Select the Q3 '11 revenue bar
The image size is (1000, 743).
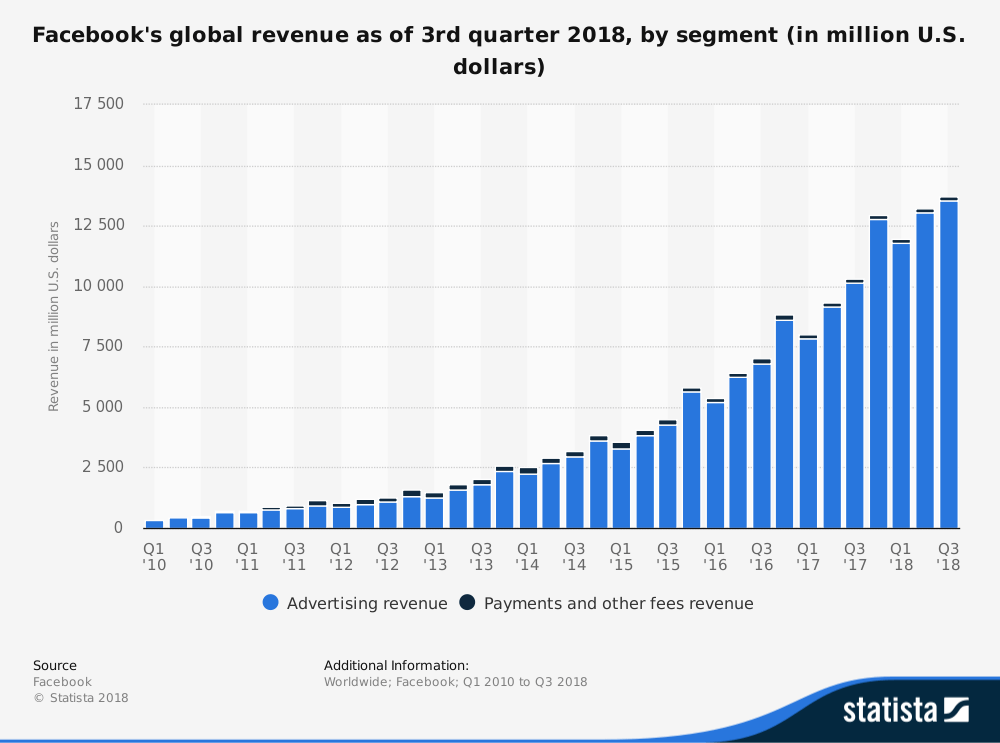295,518
